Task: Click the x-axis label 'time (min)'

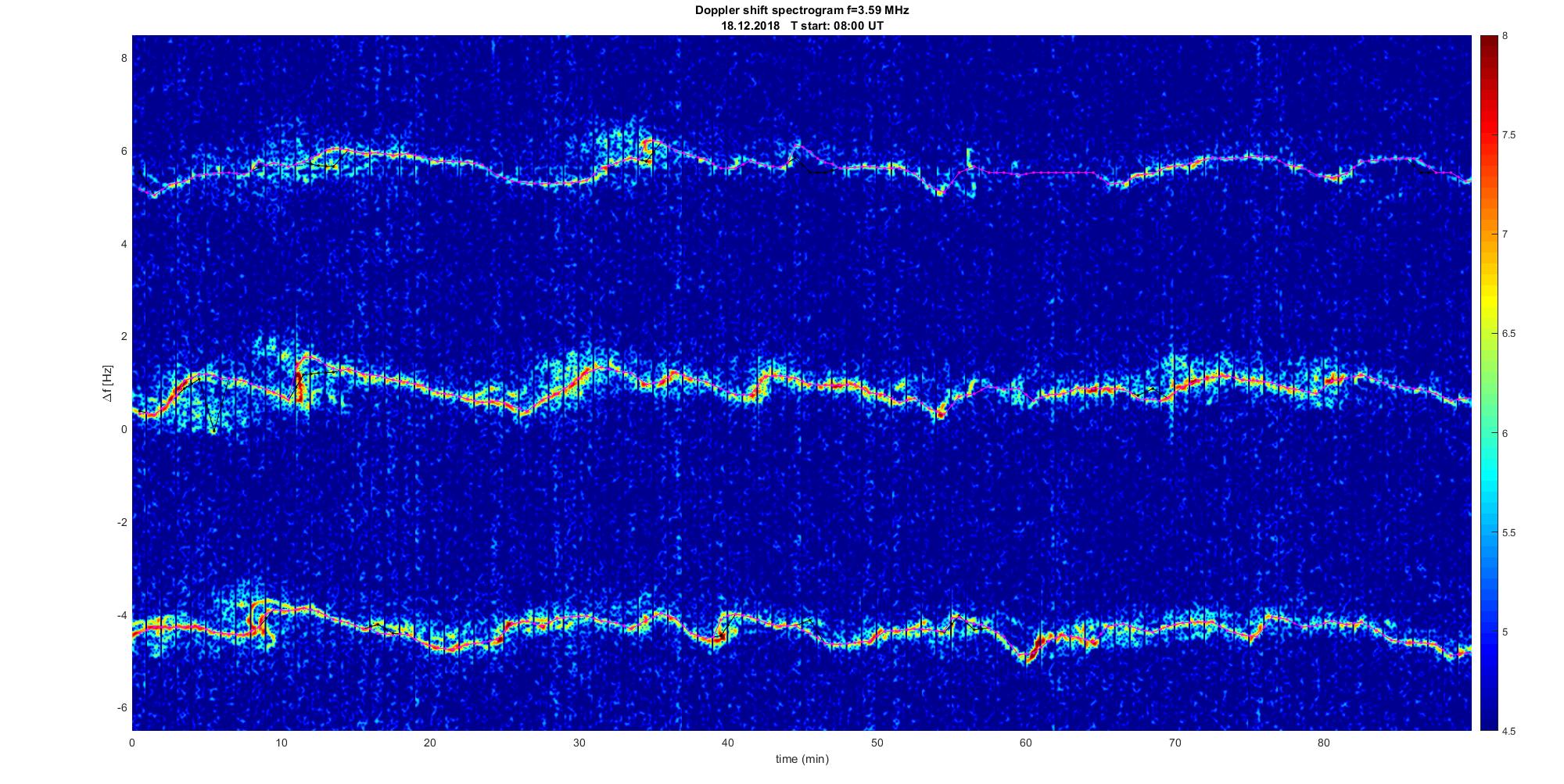Action: coord(802,759)
